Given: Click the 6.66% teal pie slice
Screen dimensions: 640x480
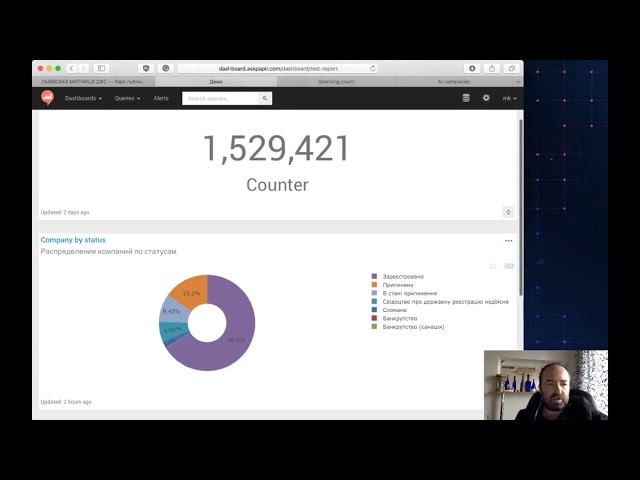Looking at the screenshot, I should coord(170,330).
